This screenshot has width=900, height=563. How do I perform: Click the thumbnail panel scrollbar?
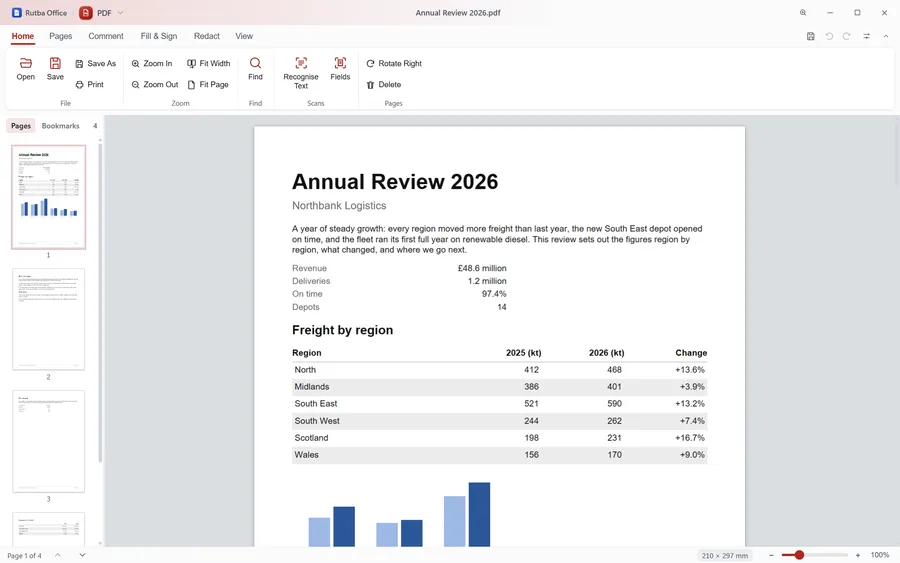tap(100, 303)
